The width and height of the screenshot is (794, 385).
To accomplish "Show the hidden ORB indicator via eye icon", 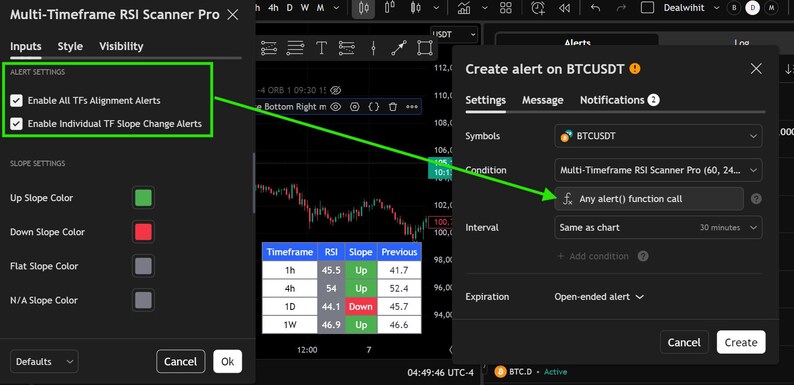I will click(x=335, y=90).
